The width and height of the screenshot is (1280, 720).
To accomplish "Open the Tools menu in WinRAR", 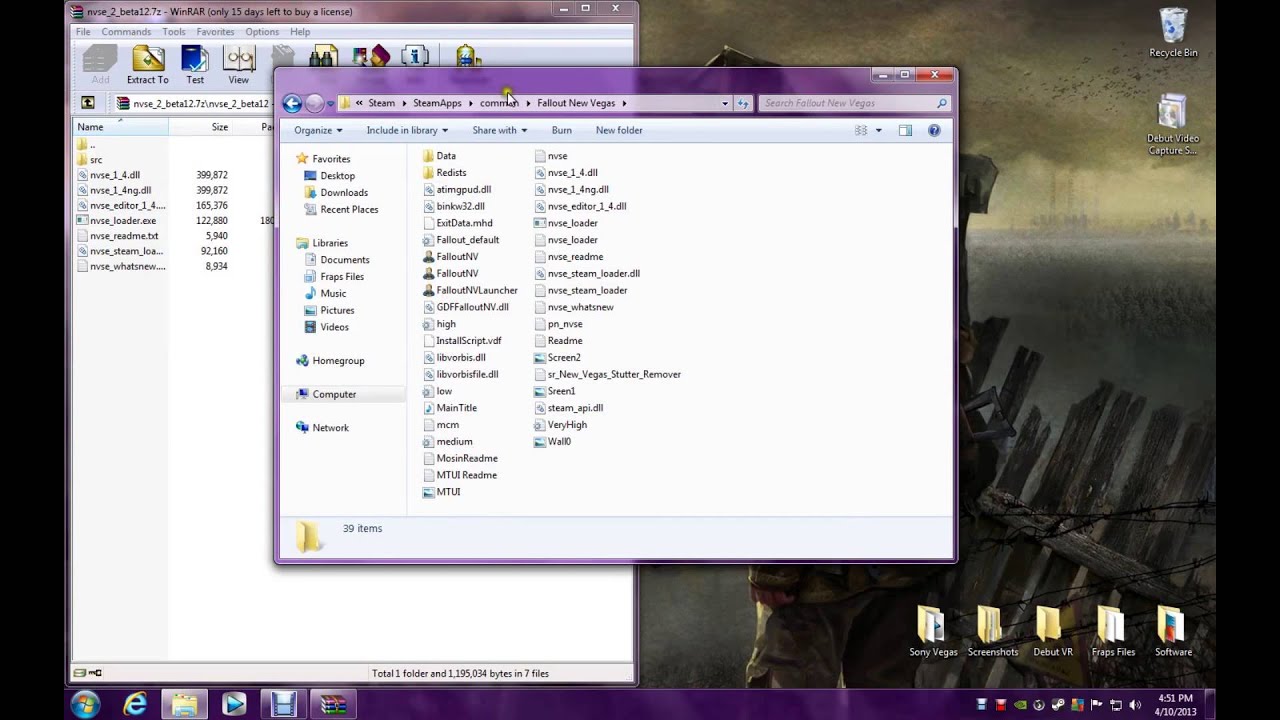I will (x=174, y=32).
